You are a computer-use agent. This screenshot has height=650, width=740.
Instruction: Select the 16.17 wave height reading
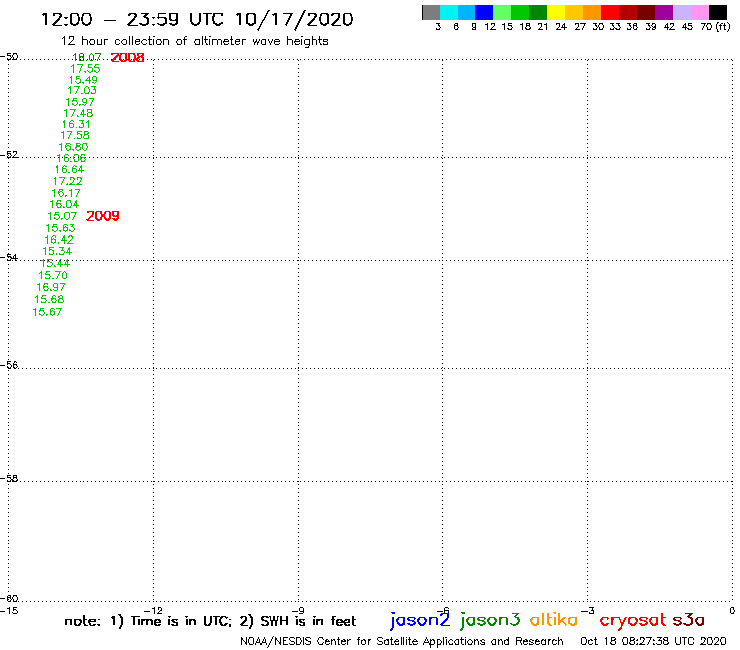[66, 193]
